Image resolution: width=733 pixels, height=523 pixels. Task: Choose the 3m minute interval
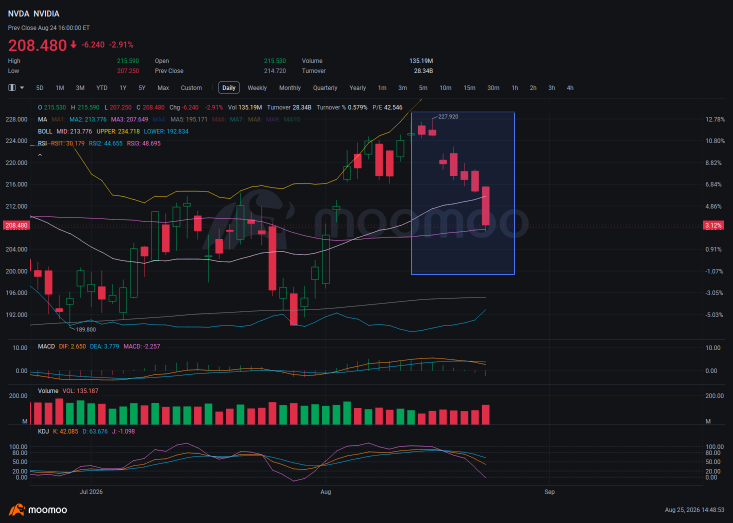tap(402, 88)
